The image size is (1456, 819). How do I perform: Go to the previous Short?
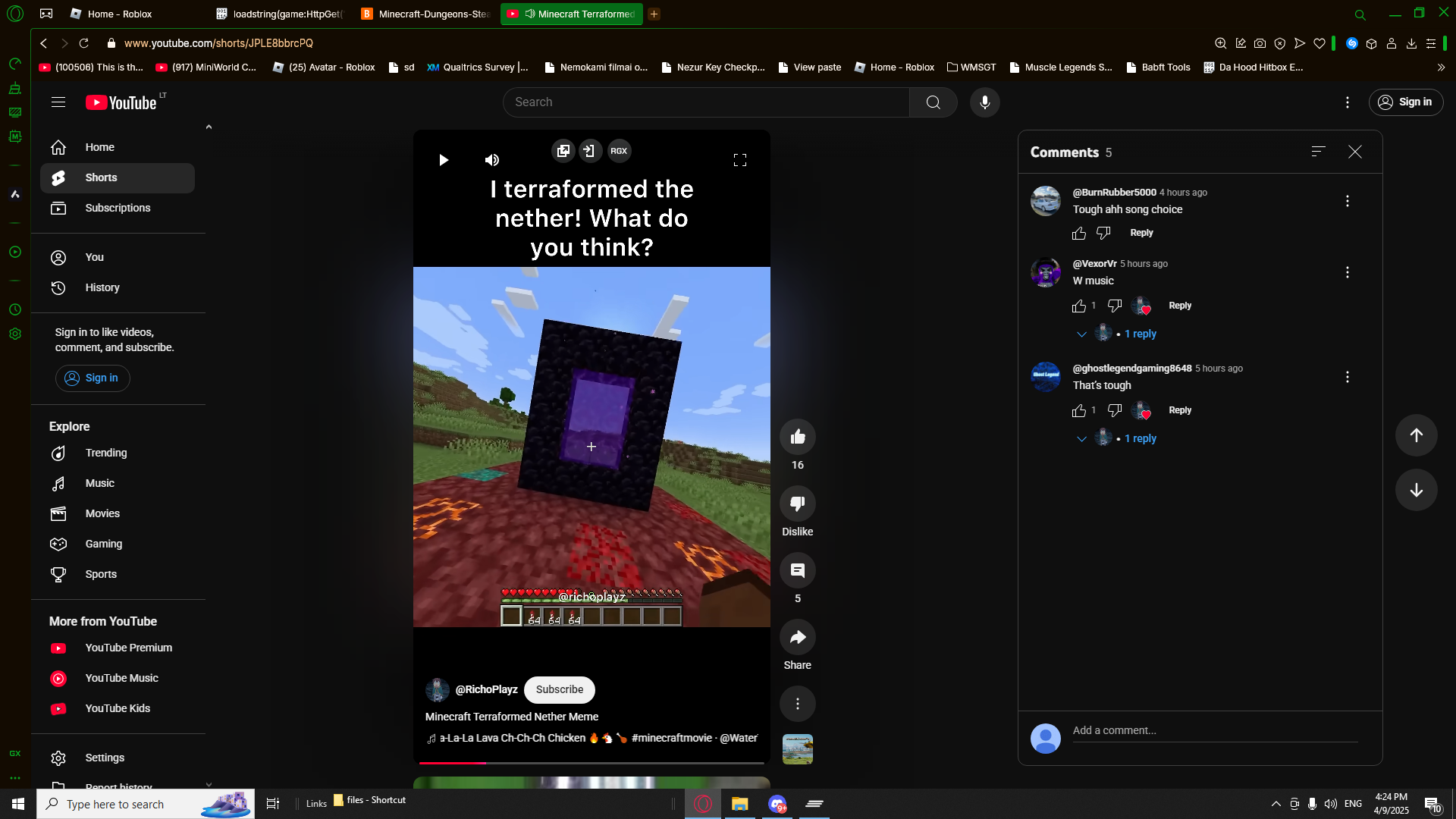1416,435
